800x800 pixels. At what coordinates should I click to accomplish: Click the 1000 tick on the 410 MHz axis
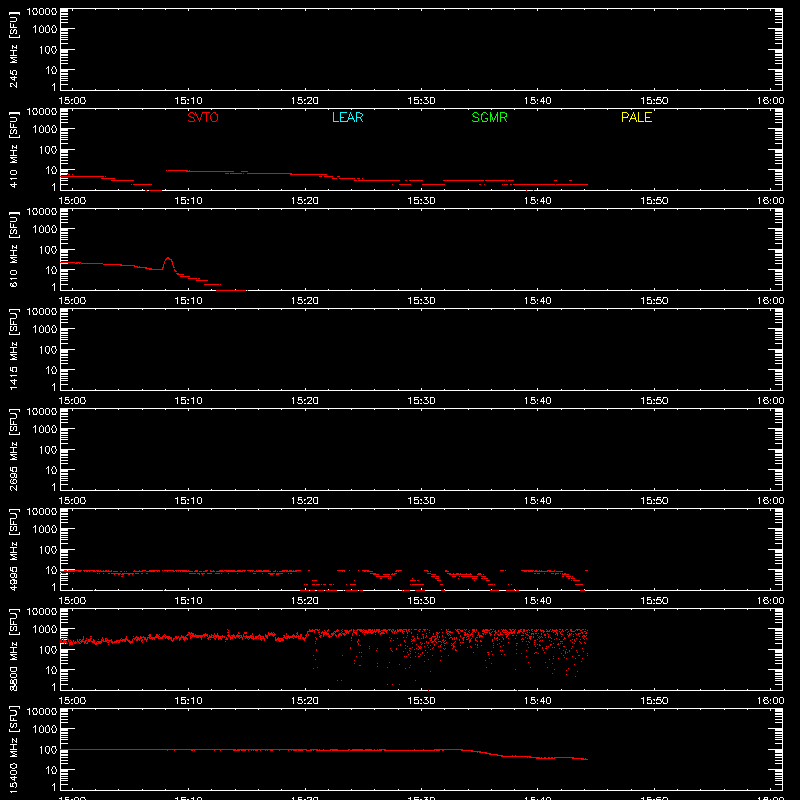45,129
